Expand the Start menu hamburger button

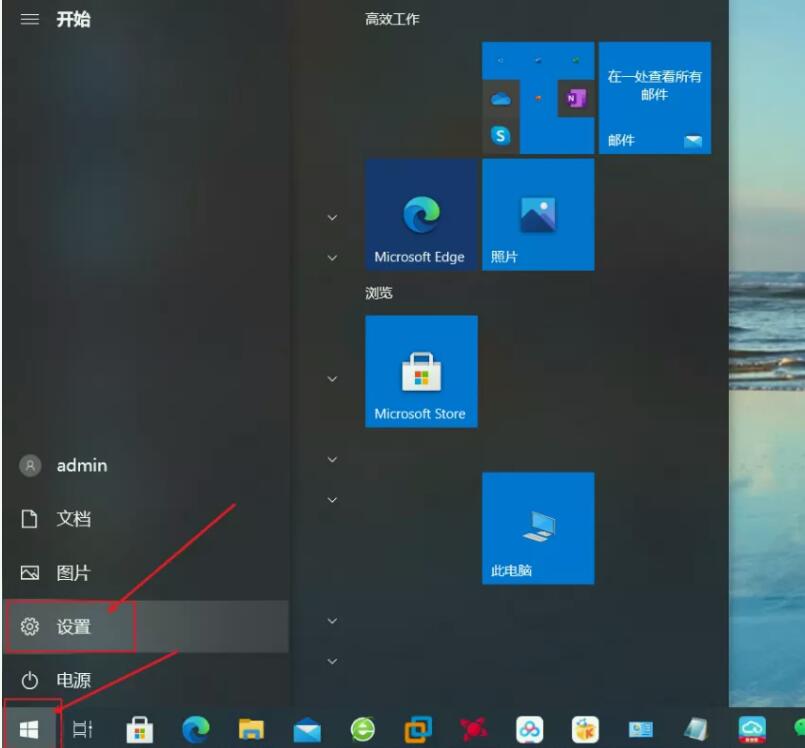[x=30, y=20]
